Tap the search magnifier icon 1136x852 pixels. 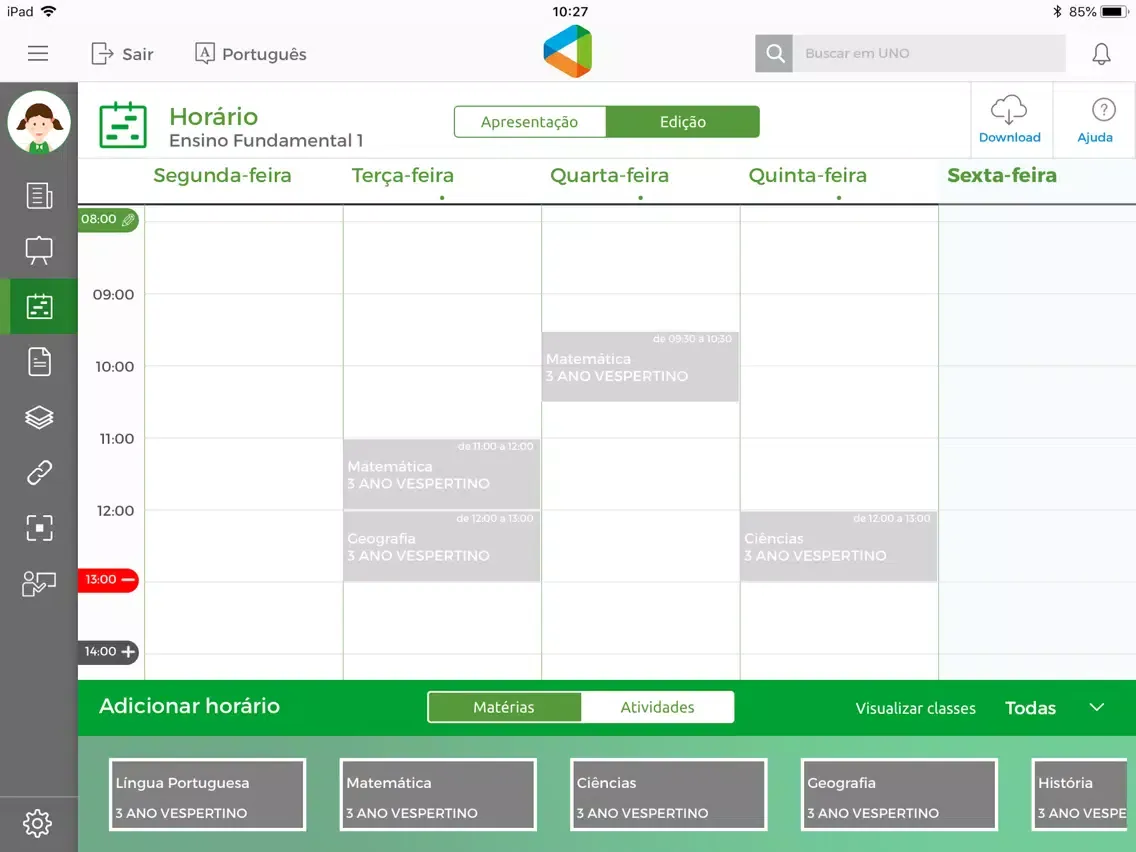774,53
